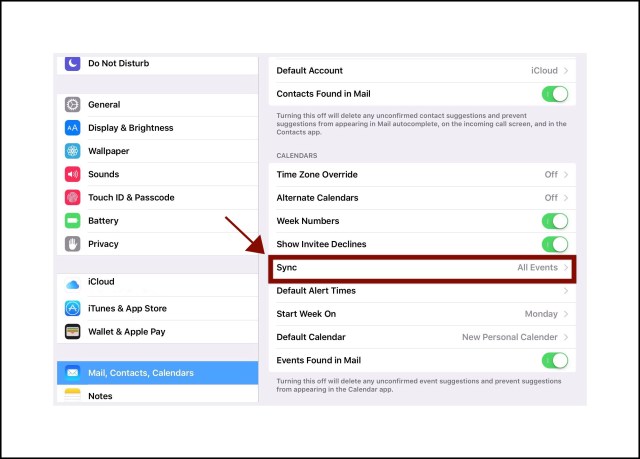This screenshot has width=640, height=459.
Task: Disable the Week Numbers switch
Action: 555,221
